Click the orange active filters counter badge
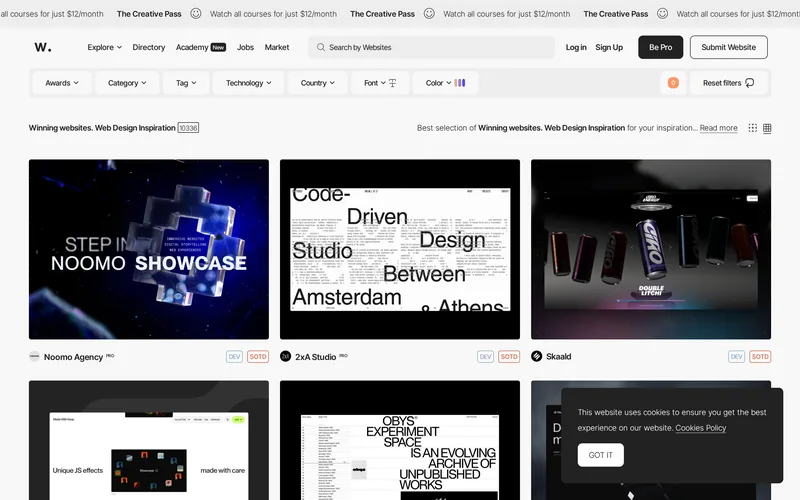Viewport: 800px width, 500px height. (673, 83)
